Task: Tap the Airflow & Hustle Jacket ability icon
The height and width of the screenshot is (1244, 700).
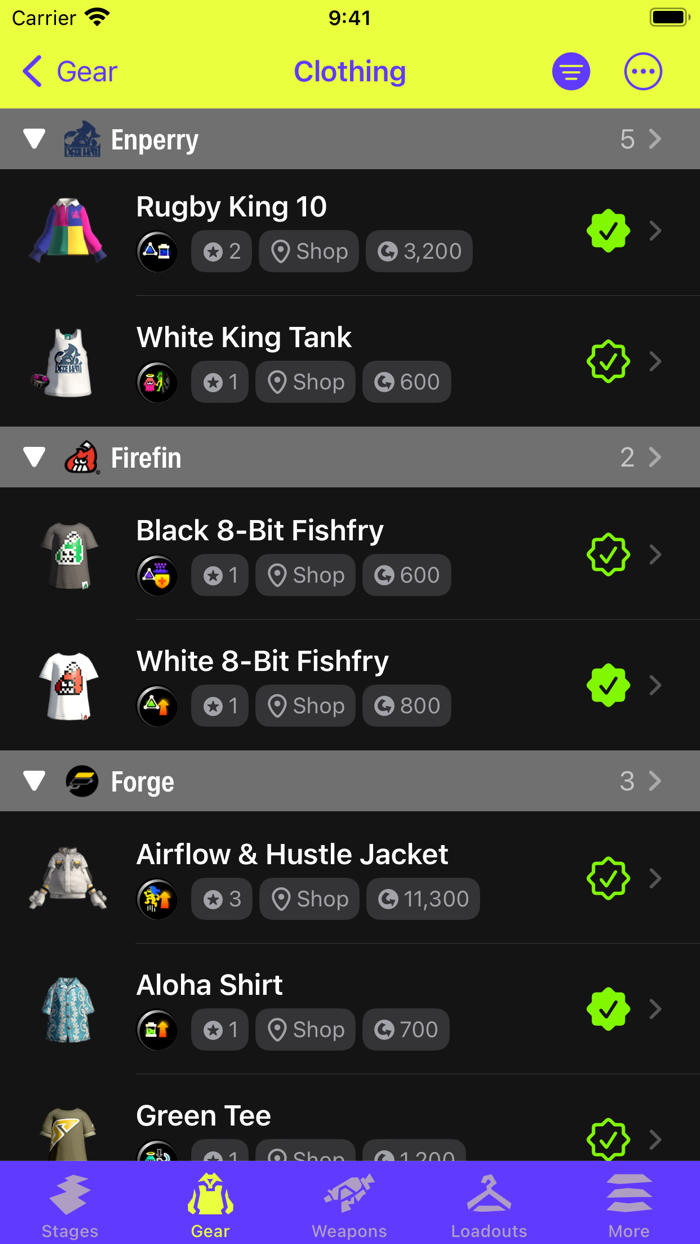Action: [x=157, y=899]
